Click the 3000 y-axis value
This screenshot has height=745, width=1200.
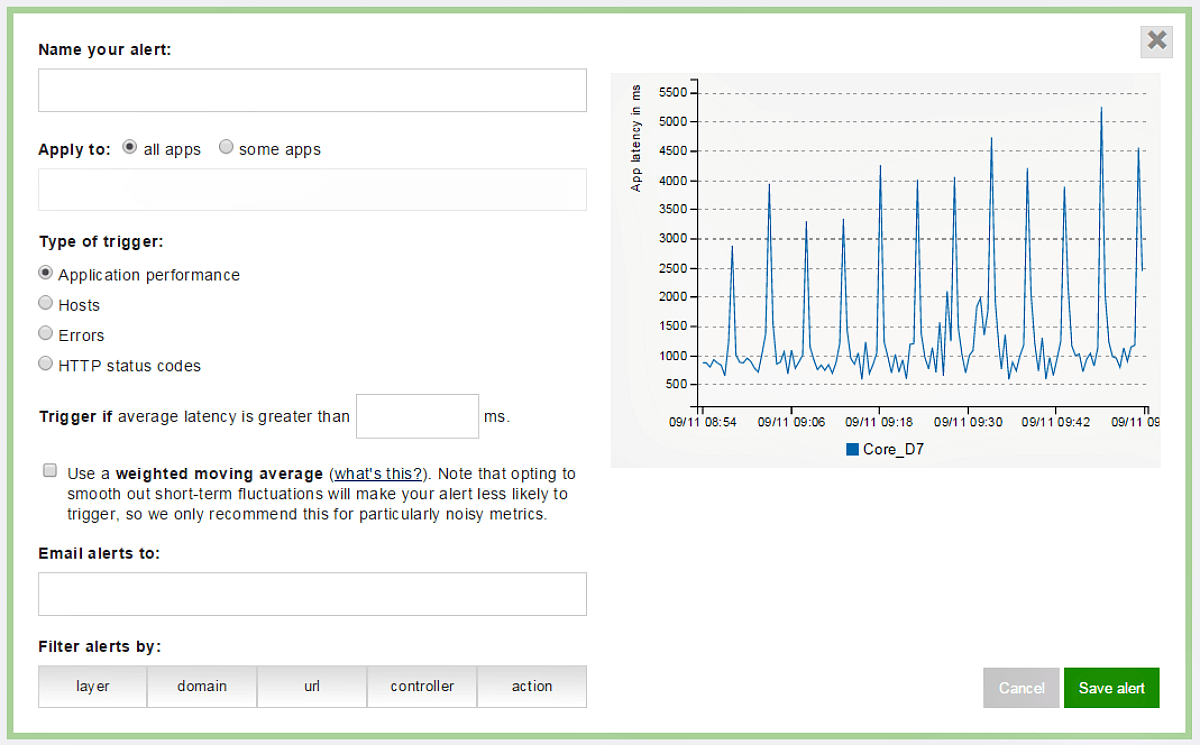click(x=675, y=238)
